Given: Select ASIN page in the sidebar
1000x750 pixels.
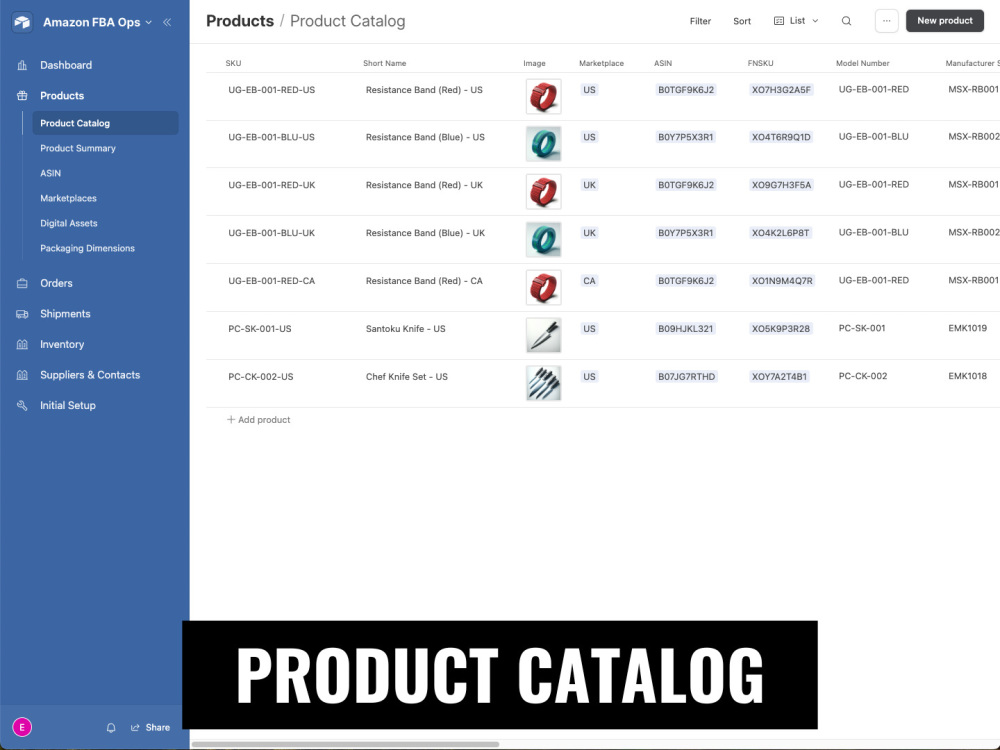Looking at the screenshot, I should coord(50,173).
